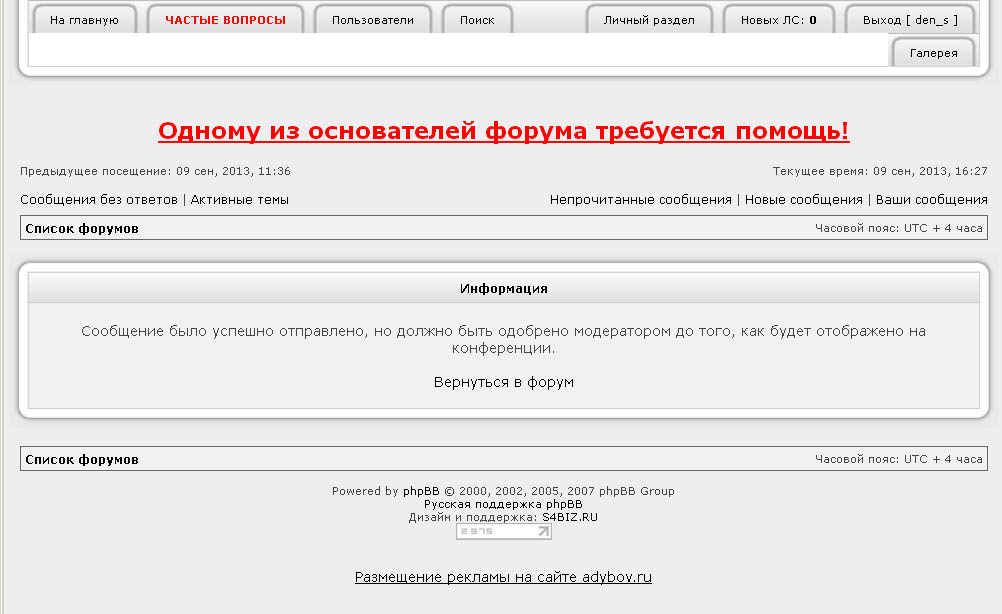Open the Личный раздел tab
Image resolution: width=1002 pixels, height=614 pixels.
coord(648,20)
